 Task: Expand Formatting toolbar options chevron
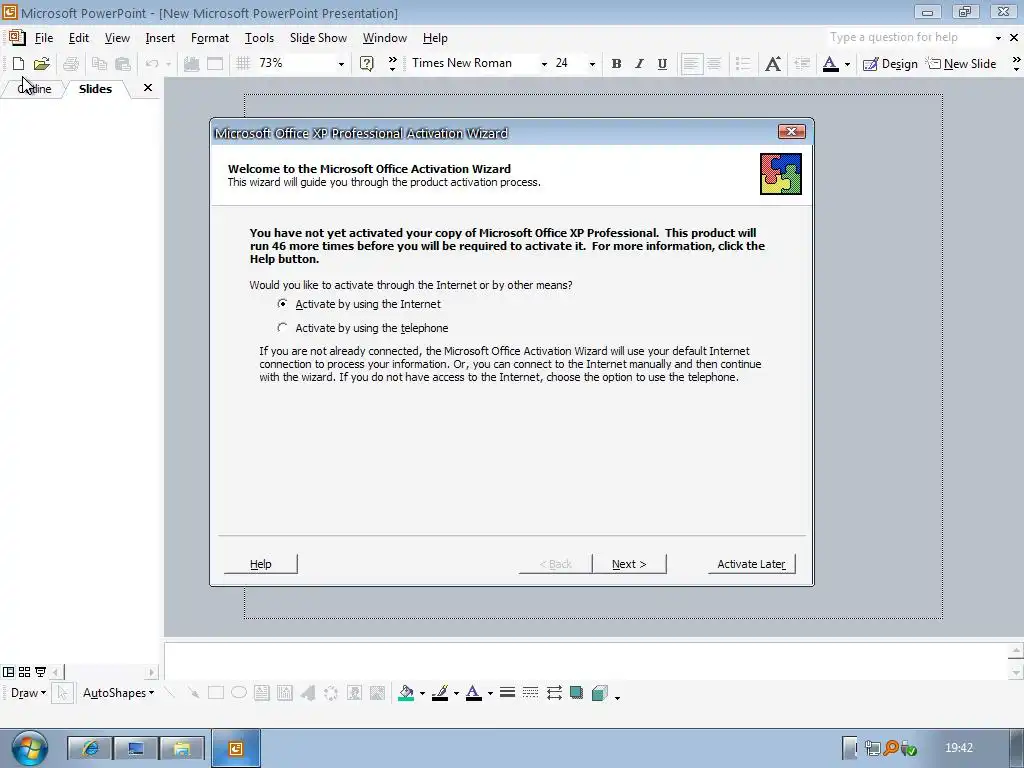pos(1016,63)
